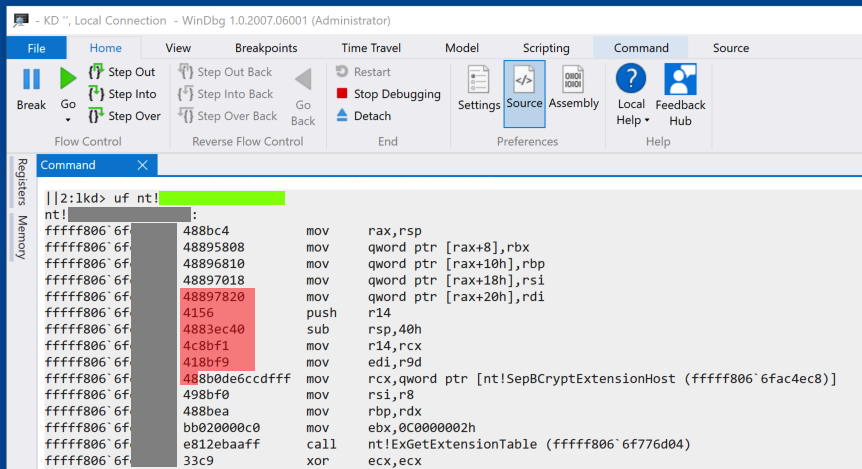Click Step Over Back
This screenshot has width=862, height=469.
pyautogui.click(x=228, y=116)
